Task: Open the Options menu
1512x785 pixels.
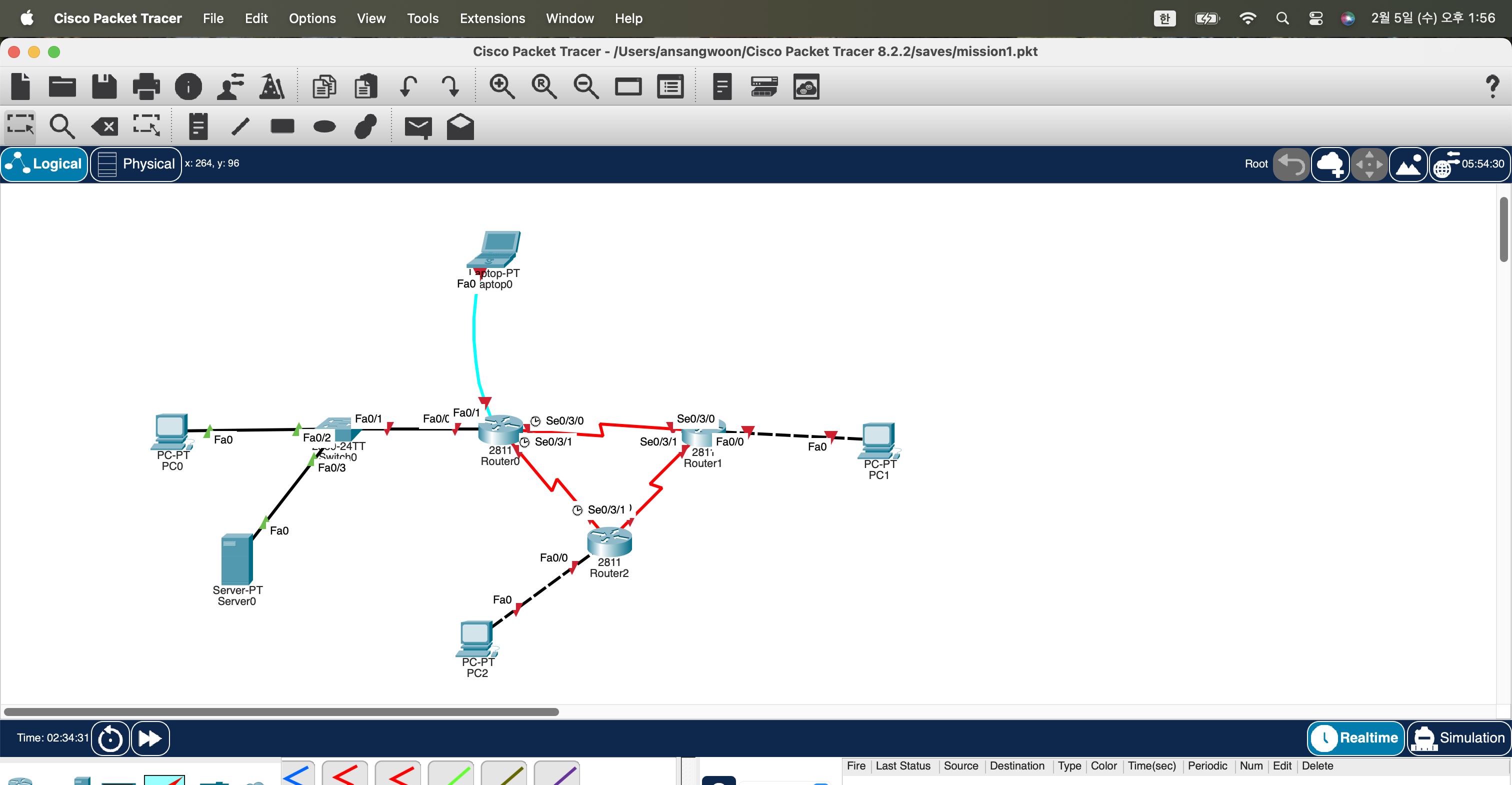Action: pos(311,18)
